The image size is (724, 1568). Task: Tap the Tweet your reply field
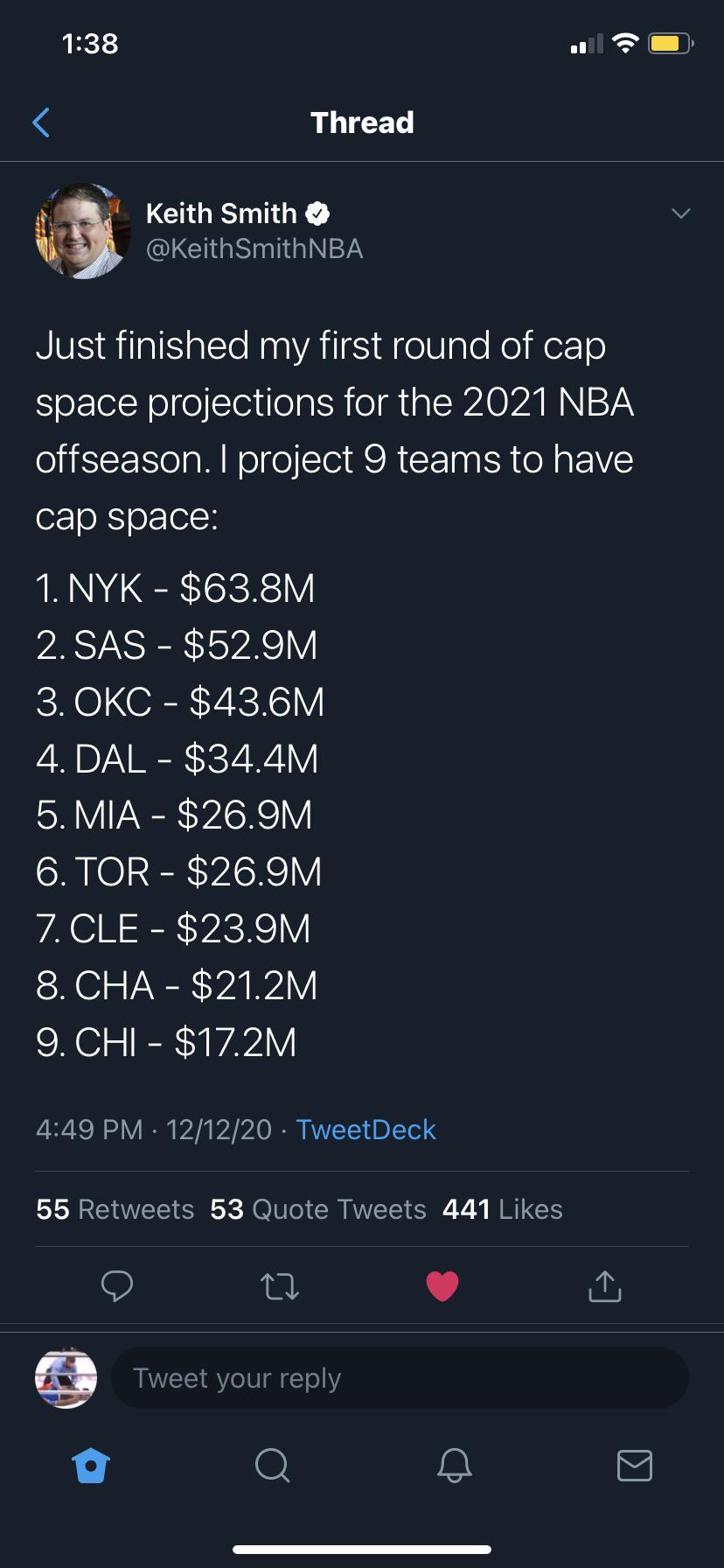(399, 1377)
